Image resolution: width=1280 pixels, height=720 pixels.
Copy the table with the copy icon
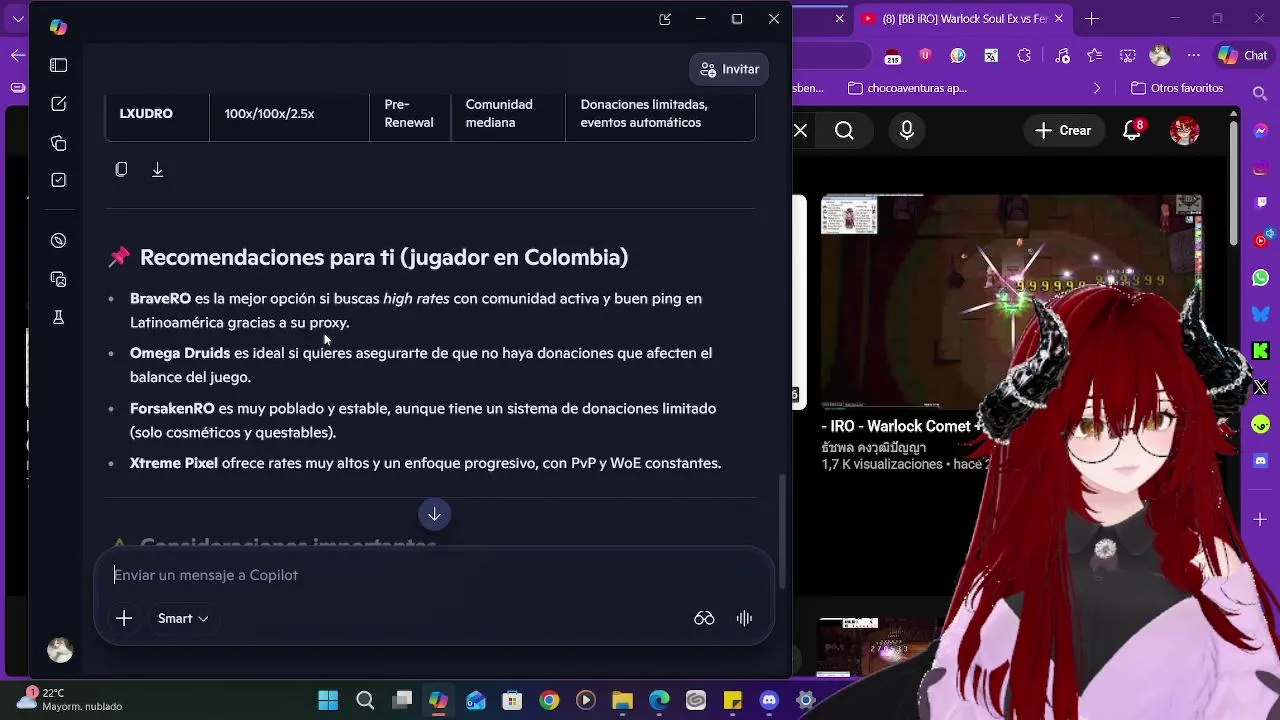click(x=121, y=170)
